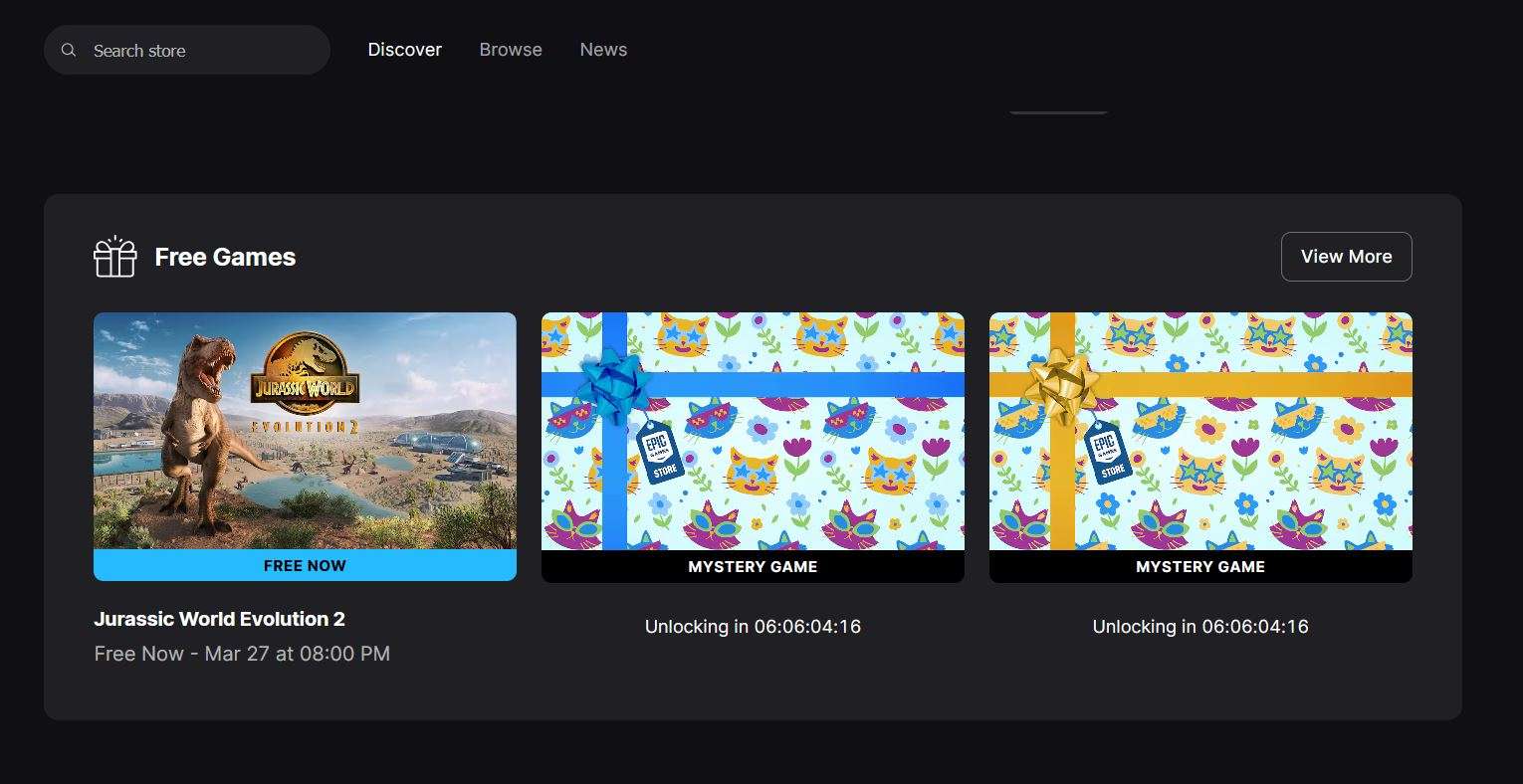Click the gift box icon beside Free Games
The width and height of the screenshot is (1523, 784).
(115, 257)
